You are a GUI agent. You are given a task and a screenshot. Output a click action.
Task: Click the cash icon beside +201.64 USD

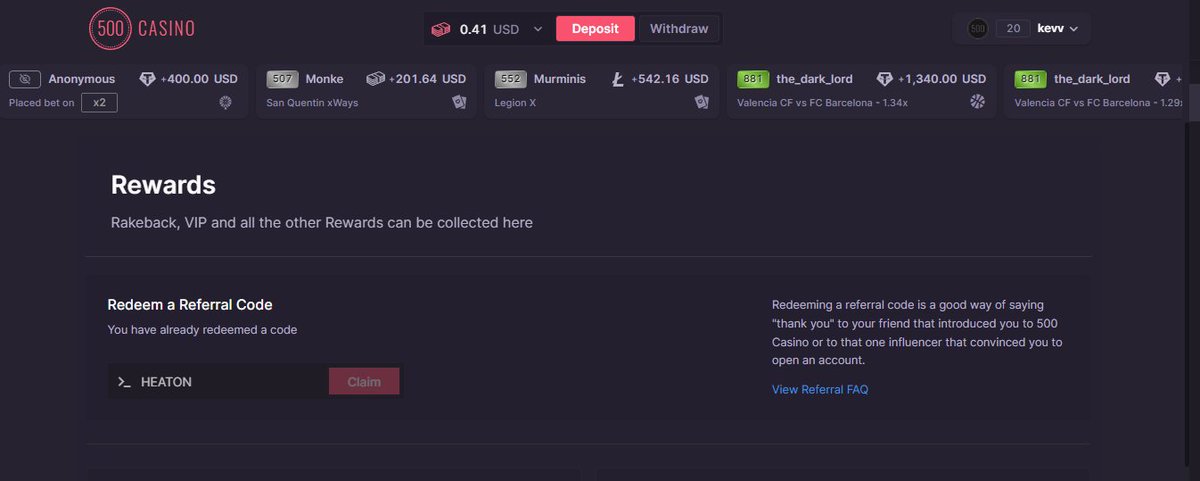(x=375, y=79)
